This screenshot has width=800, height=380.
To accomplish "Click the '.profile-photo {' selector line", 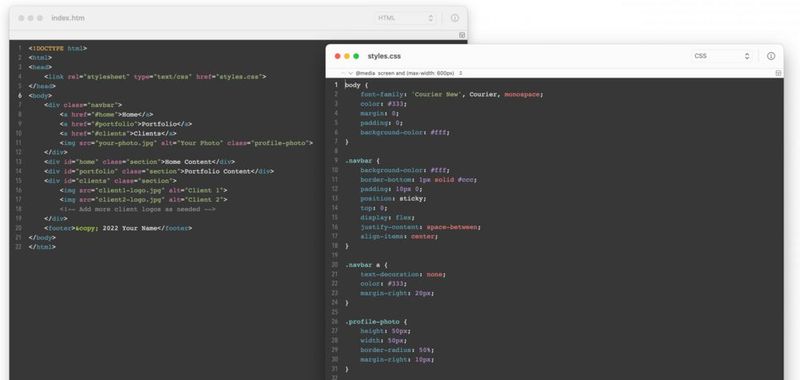I will [x=376, y=322].
